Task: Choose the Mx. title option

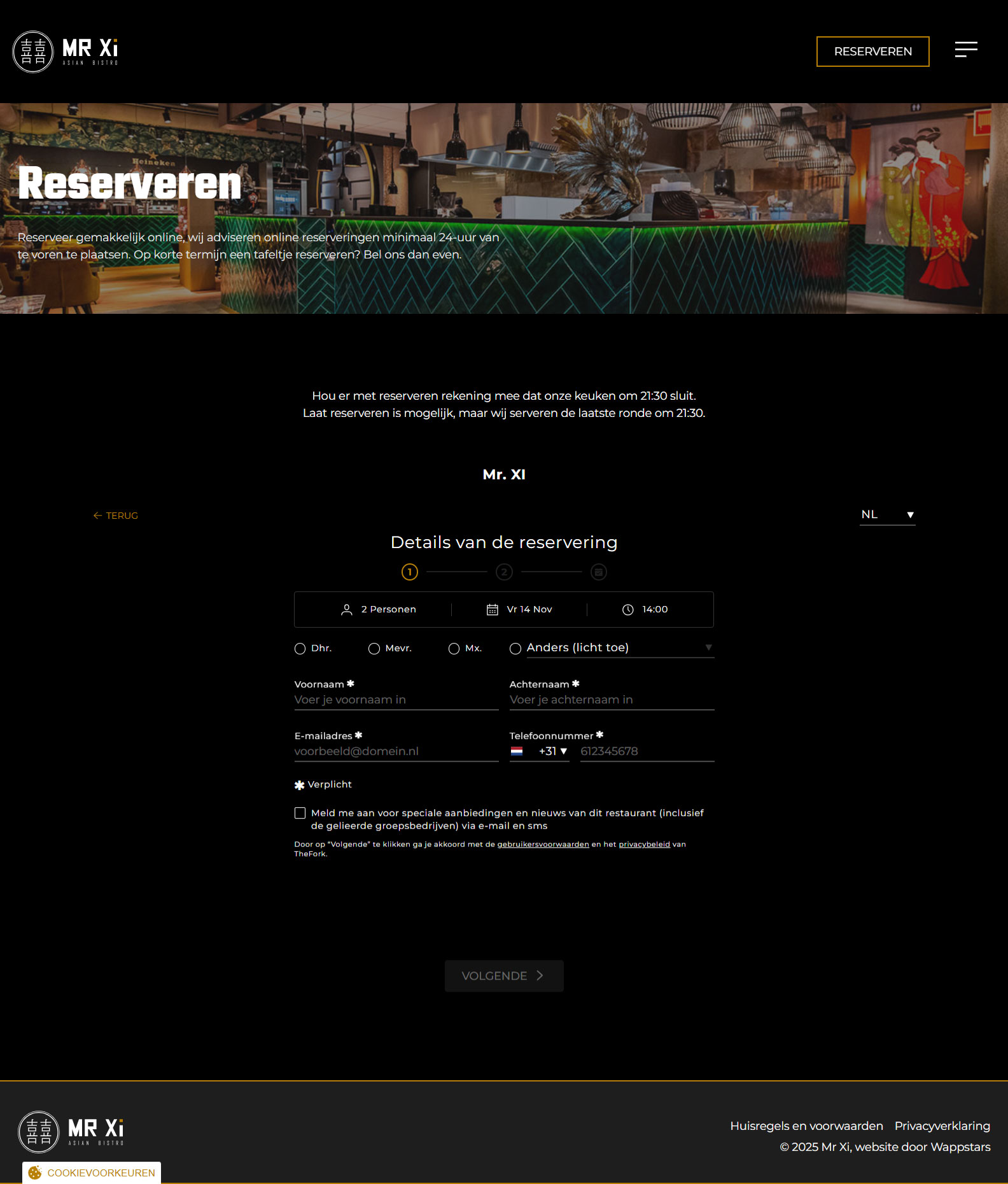Action: pyautogui.click(x=454, y=649)
